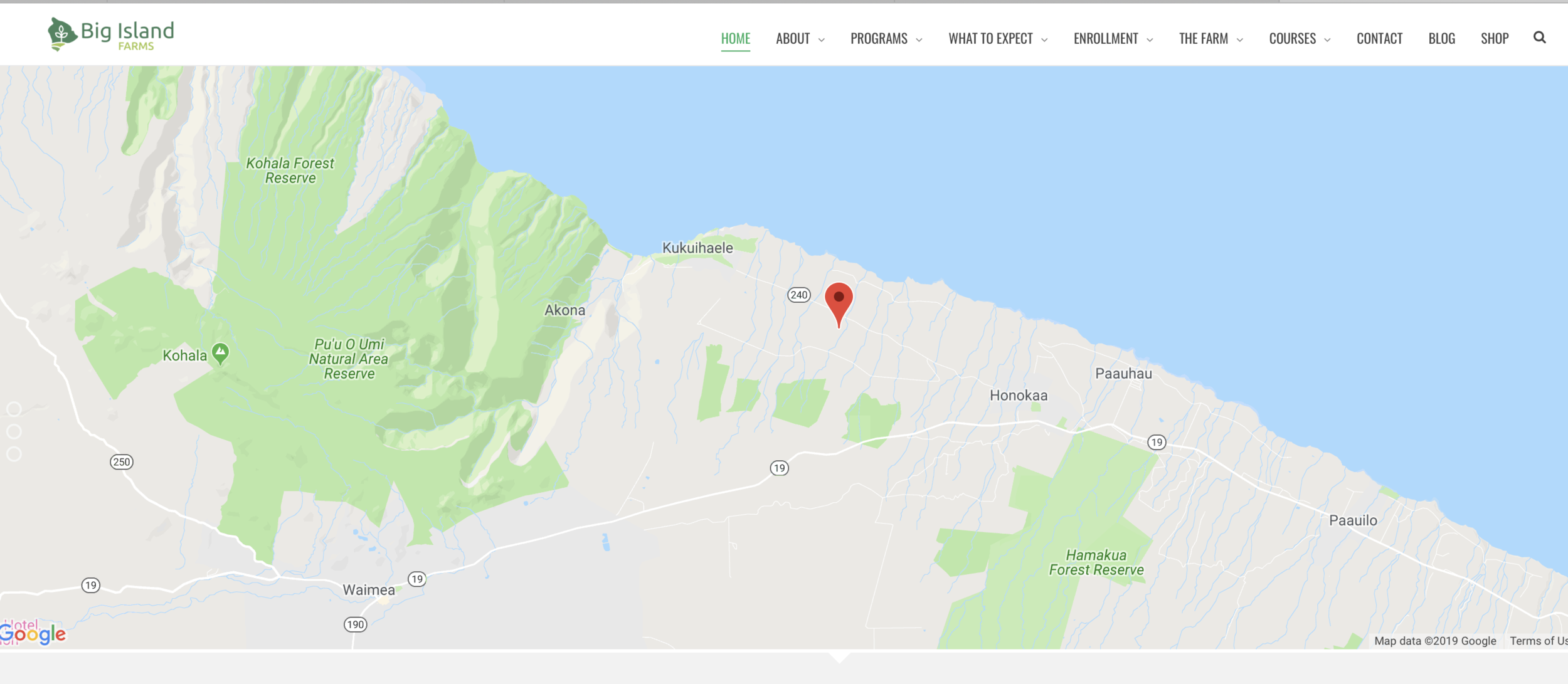Open the search magnifier icon
1568x684 pixels.
pos(1539,38)
